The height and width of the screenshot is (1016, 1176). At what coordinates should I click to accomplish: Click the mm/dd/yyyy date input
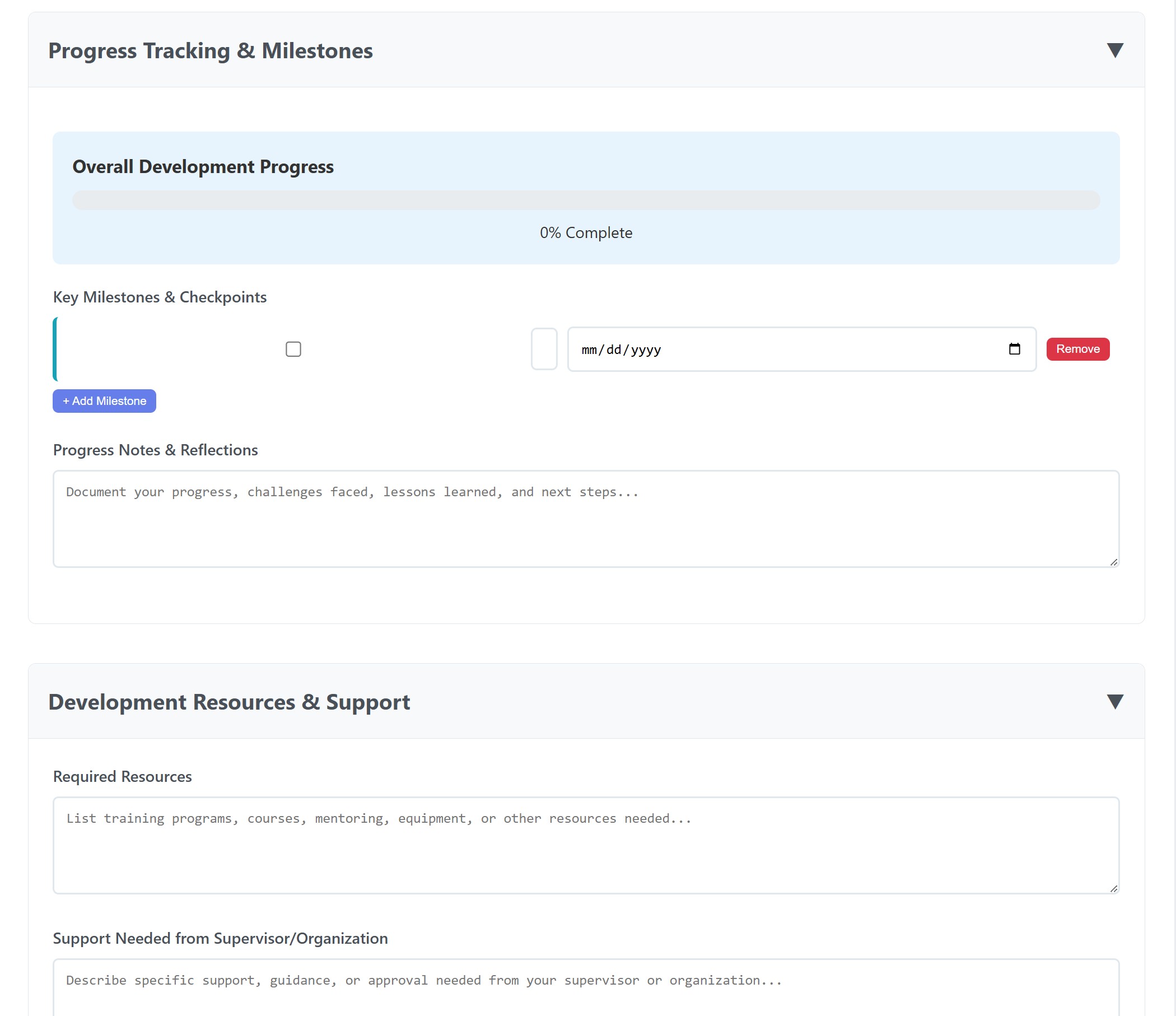pos(738,349)
